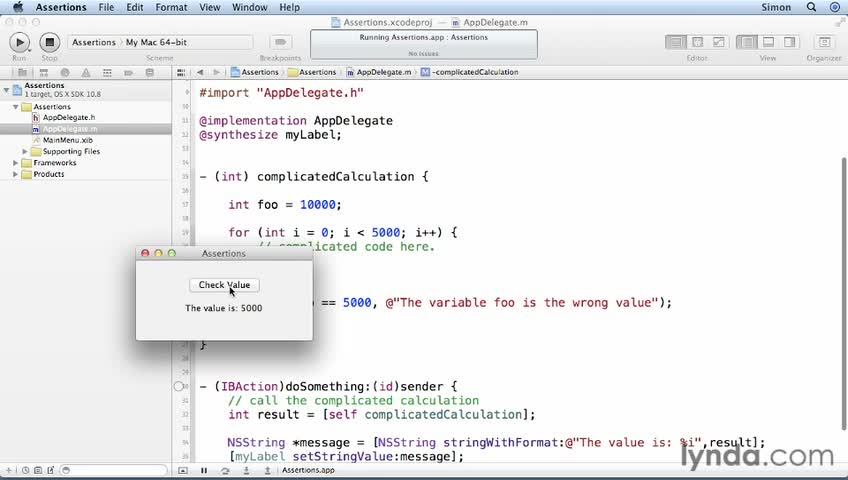Viewport: 848px width, 480px height.
Task: Open the Help menu
Action: [x=289, y=7]
